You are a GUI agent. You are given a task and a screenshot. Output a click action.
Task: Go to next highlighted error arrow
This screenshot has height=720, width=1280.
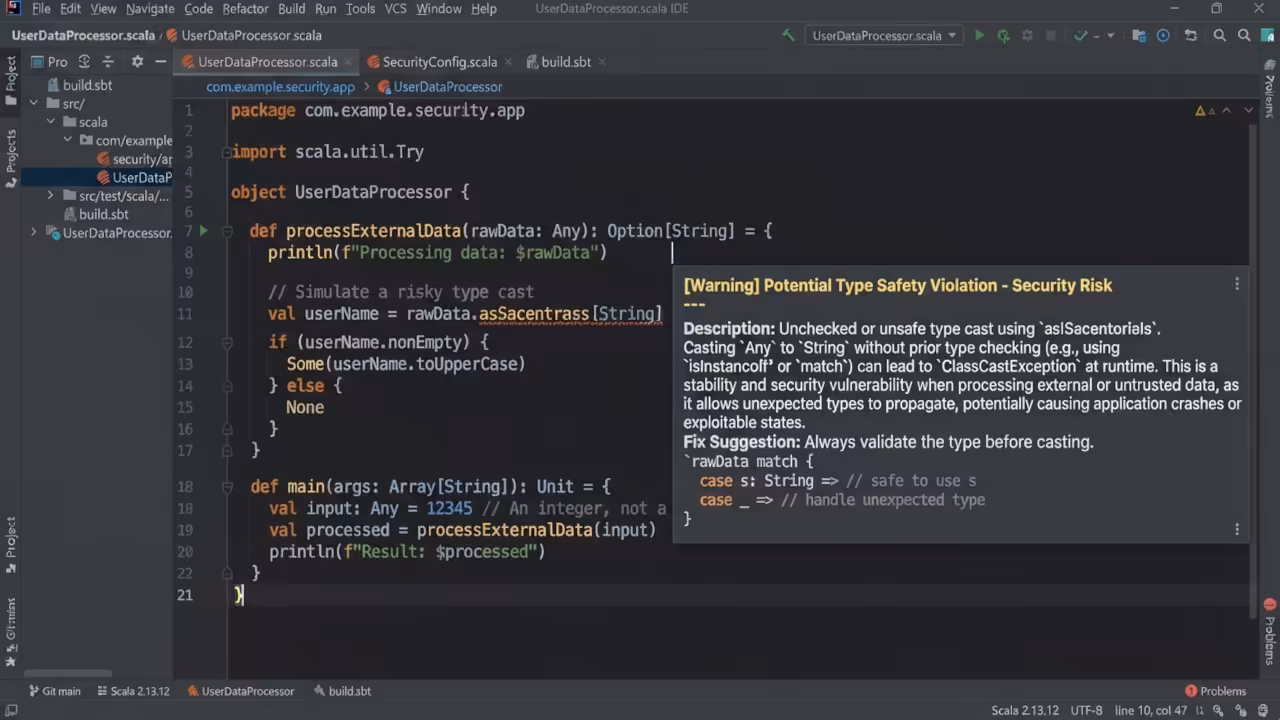coord(1249,110)
